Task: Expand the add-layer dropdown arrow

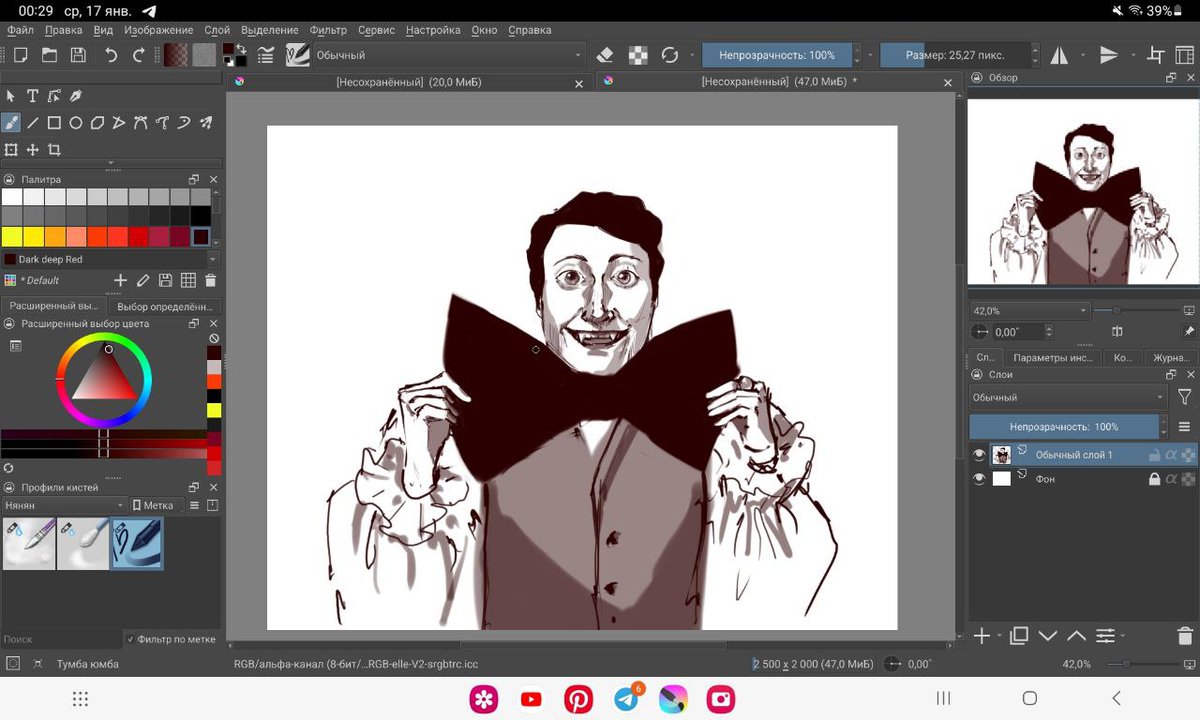Action: point(998,636)
